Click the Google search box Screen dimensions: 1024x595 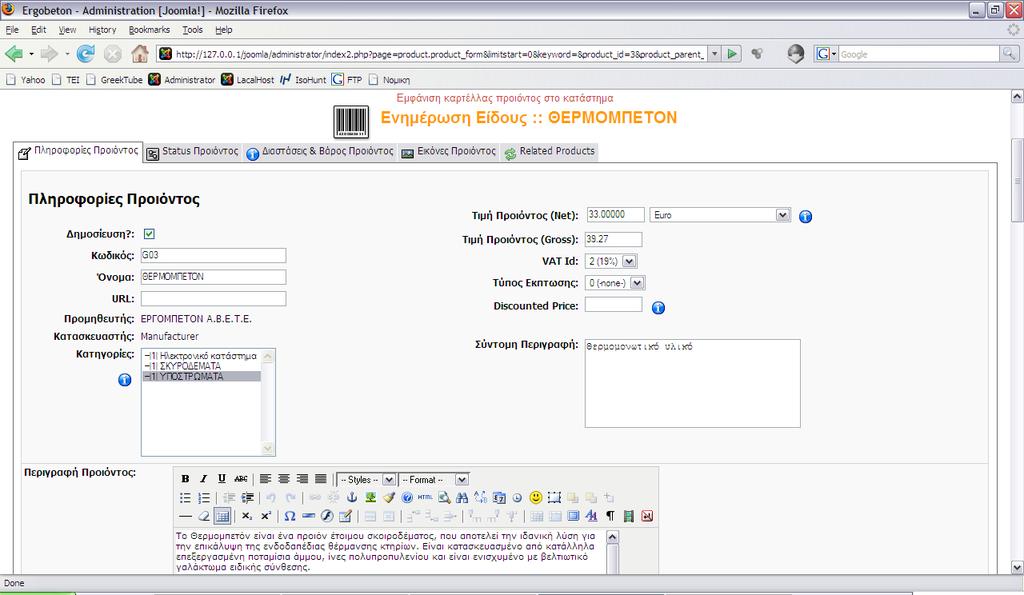[919, 54]
